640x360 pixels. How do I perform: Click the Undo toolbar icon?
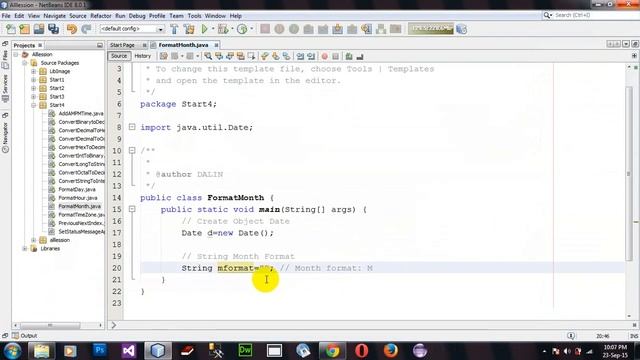pyautogui.click(x=72, y=29)
